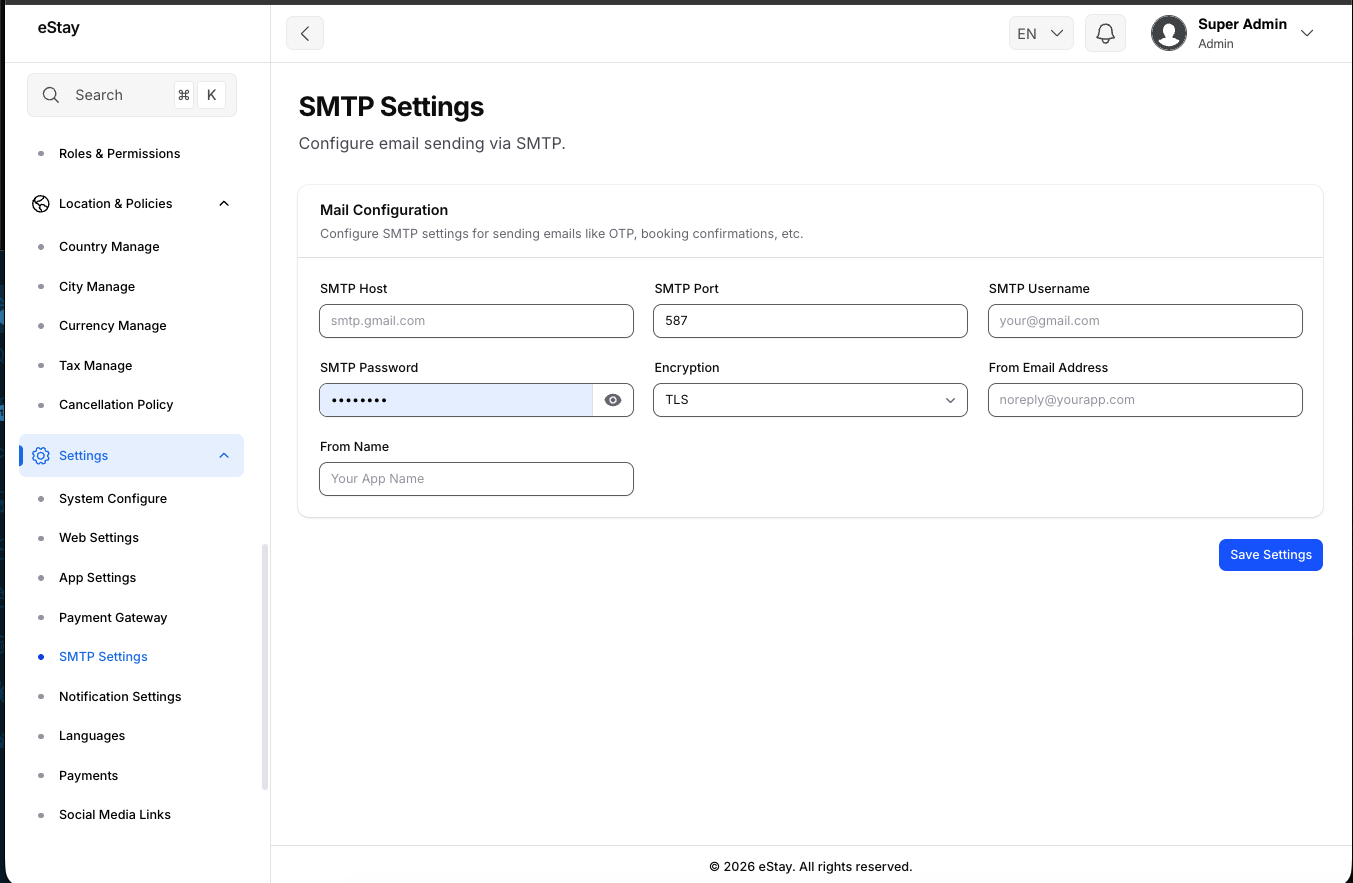Open Roles & Permissions page

[x=120, y=154]
